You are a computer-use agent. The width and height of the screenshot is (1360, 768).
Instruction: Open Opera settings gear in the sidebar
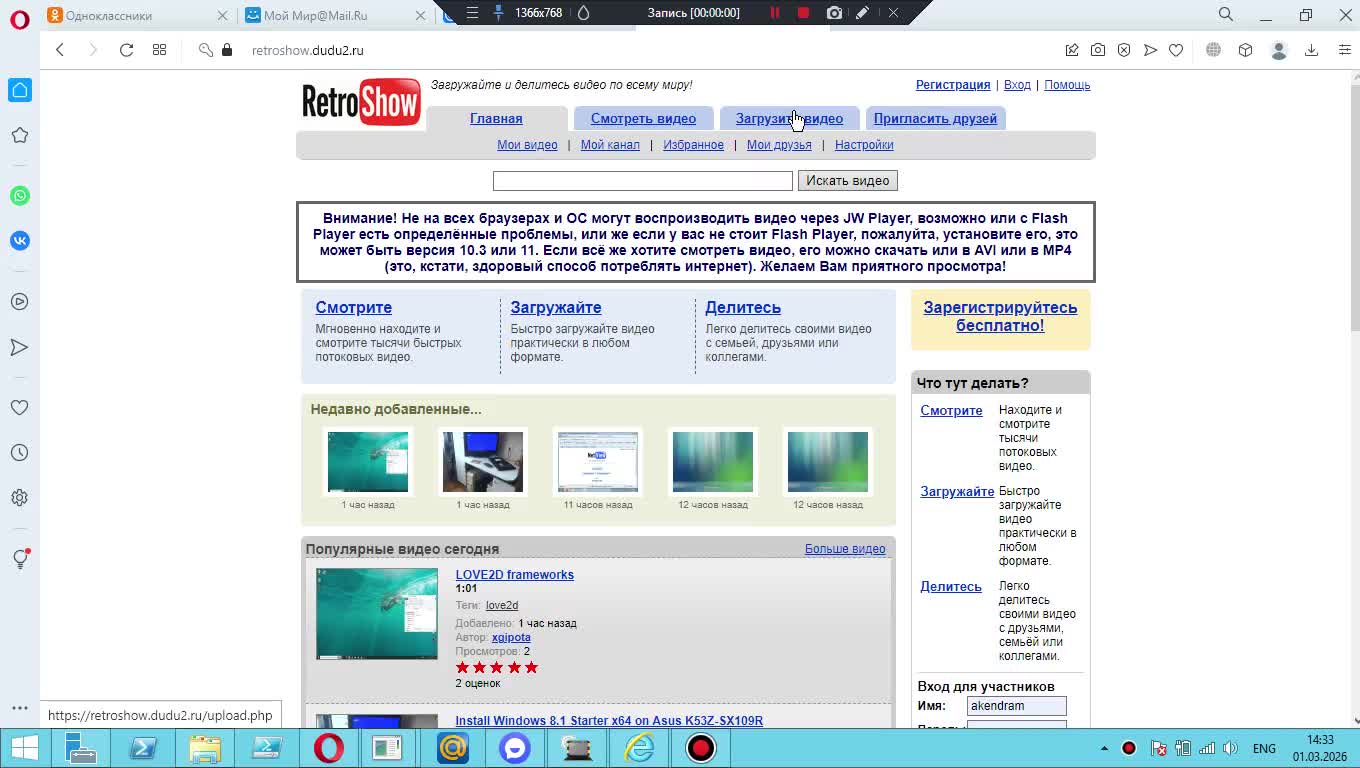pyautogui.click(x=20, y=498)
